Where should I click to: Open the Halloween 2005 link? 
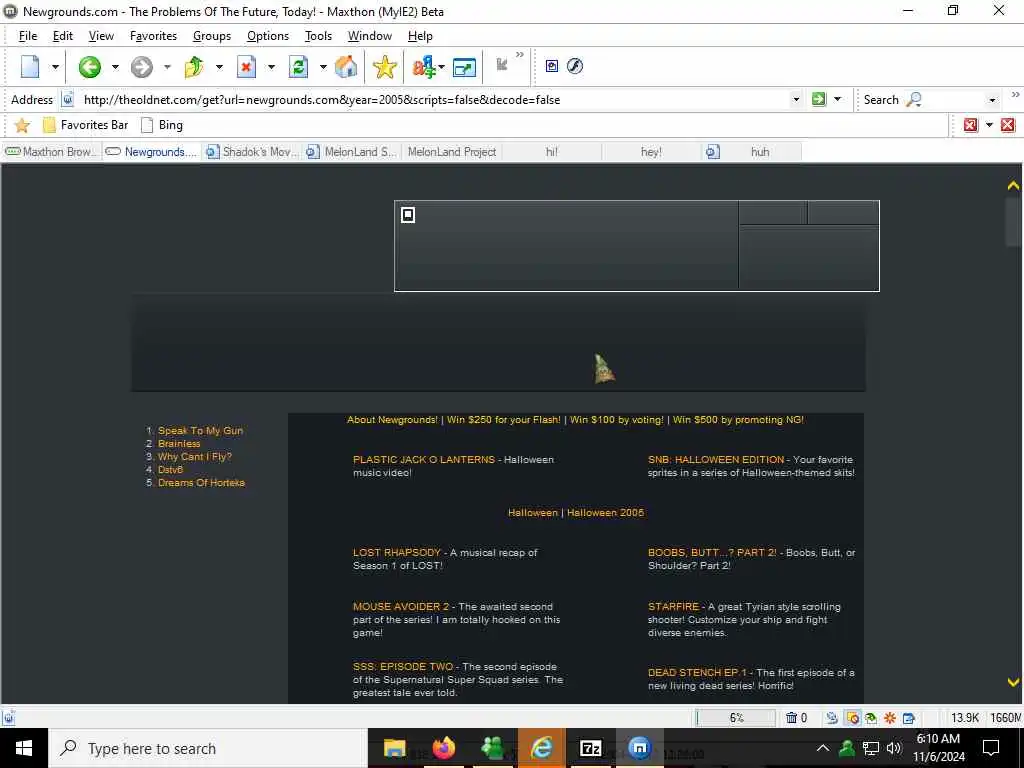tap(605, 513)
